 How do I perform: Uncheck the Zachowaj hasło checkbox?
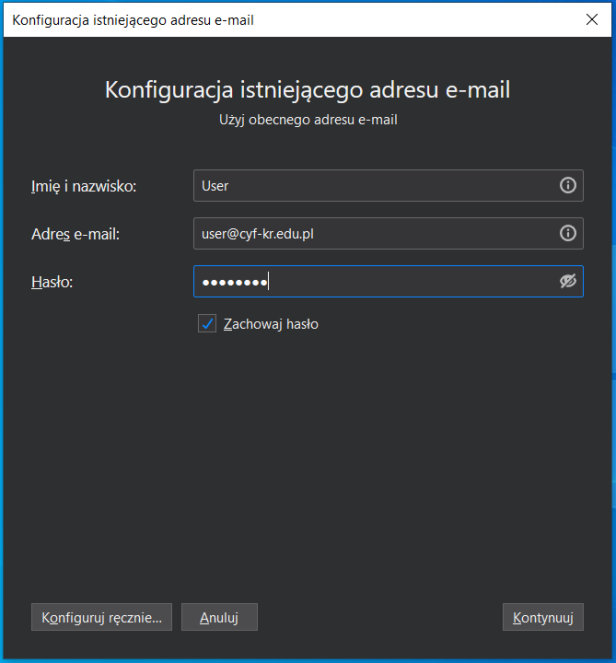click(207, 324)
